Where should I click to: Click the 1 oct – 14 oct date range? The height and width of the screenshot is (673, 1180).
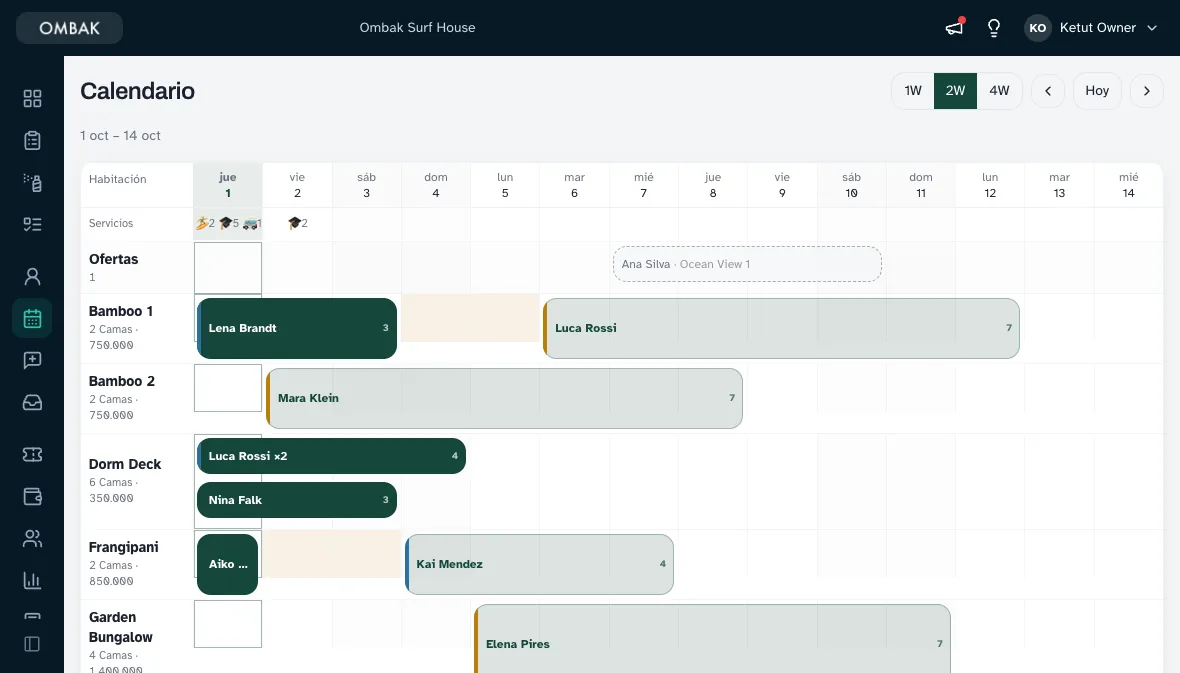[120, 136]
